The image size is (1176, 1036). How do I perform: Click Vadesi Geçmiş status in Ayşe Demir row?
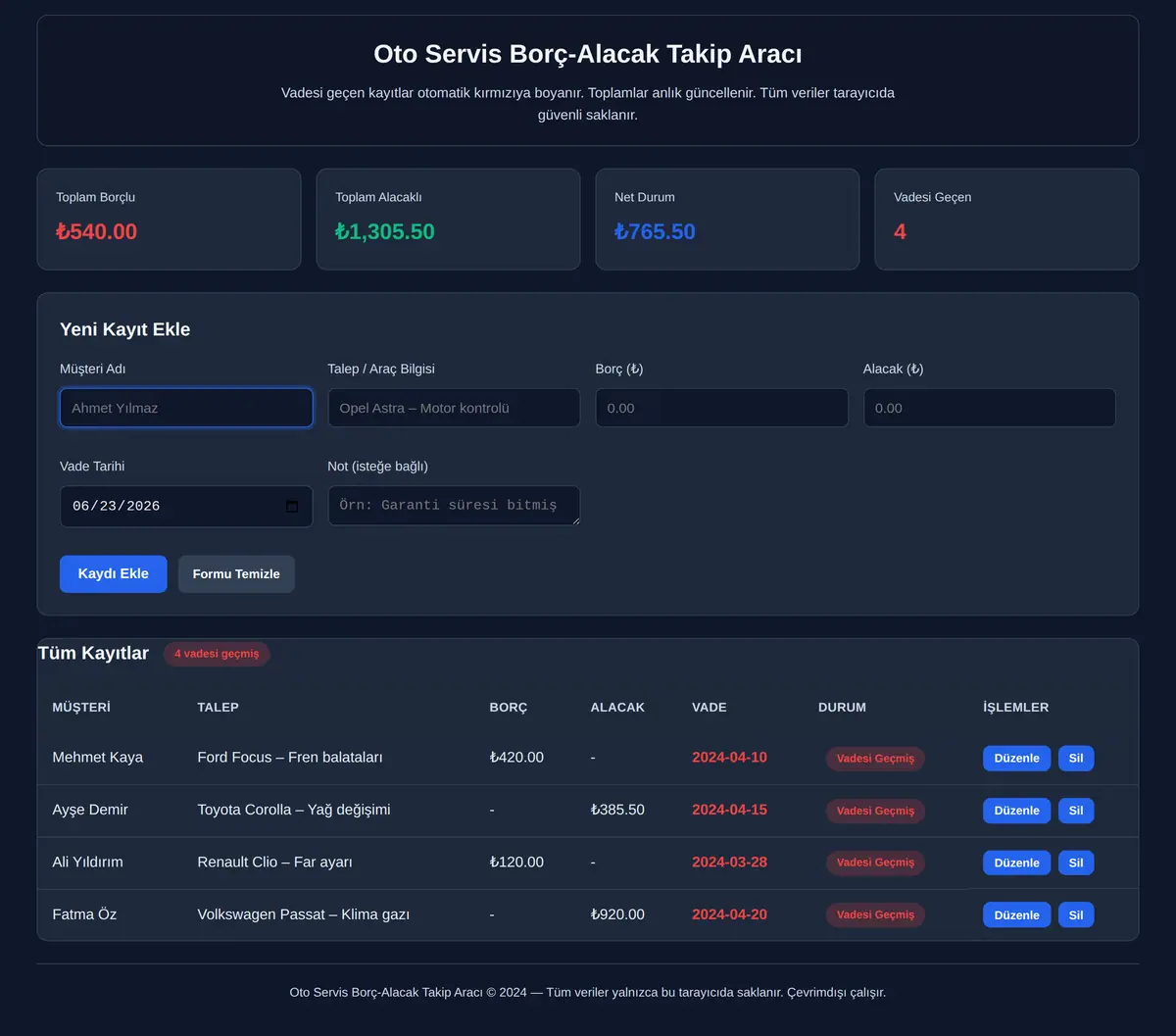click(x=875, y=811)
